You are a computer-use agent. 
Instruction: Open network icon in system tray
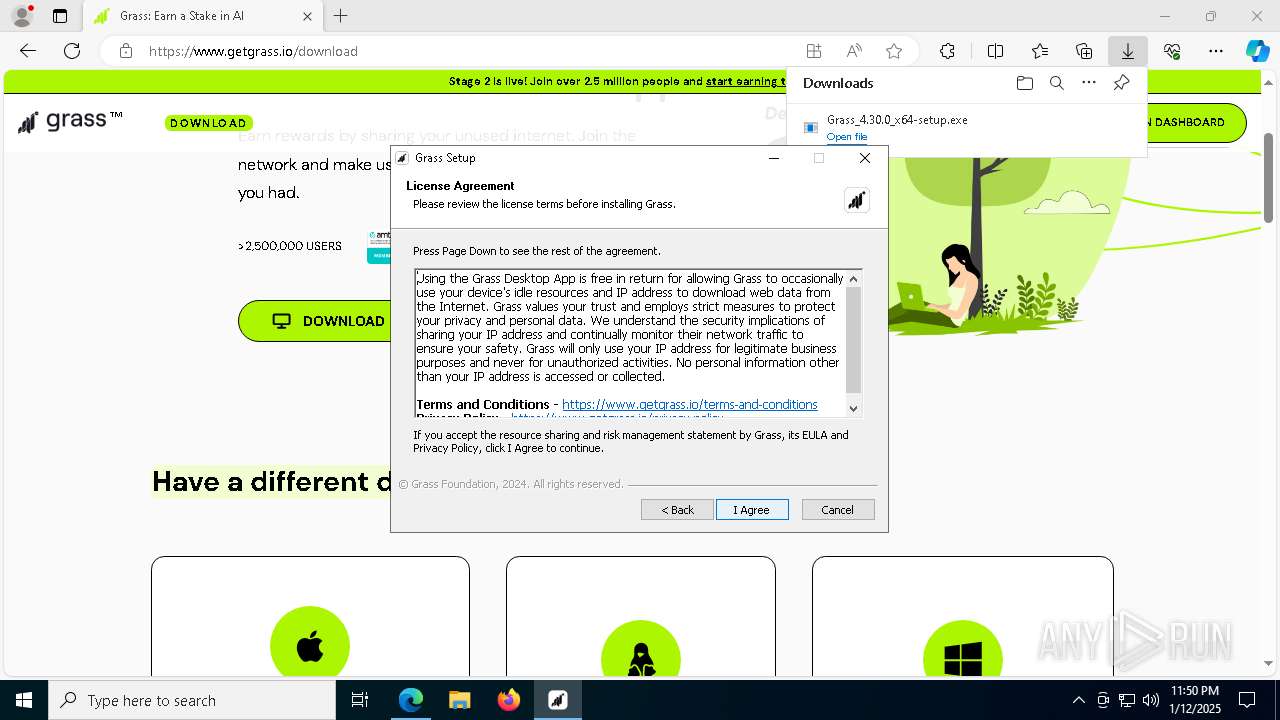coord(1127,700)
